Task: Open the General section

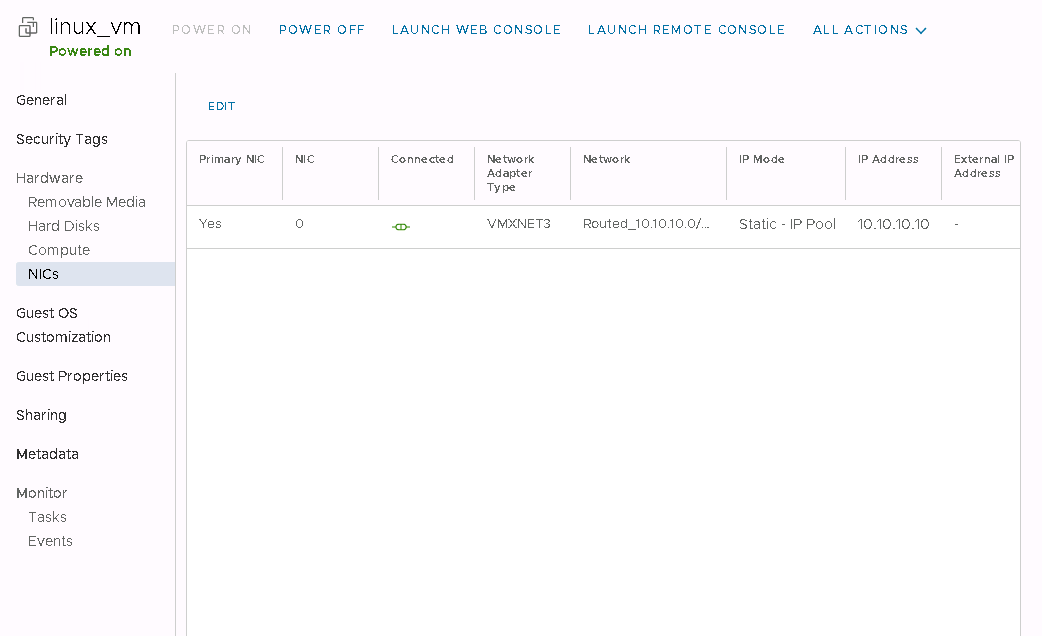Action: (x=42, y=100)
